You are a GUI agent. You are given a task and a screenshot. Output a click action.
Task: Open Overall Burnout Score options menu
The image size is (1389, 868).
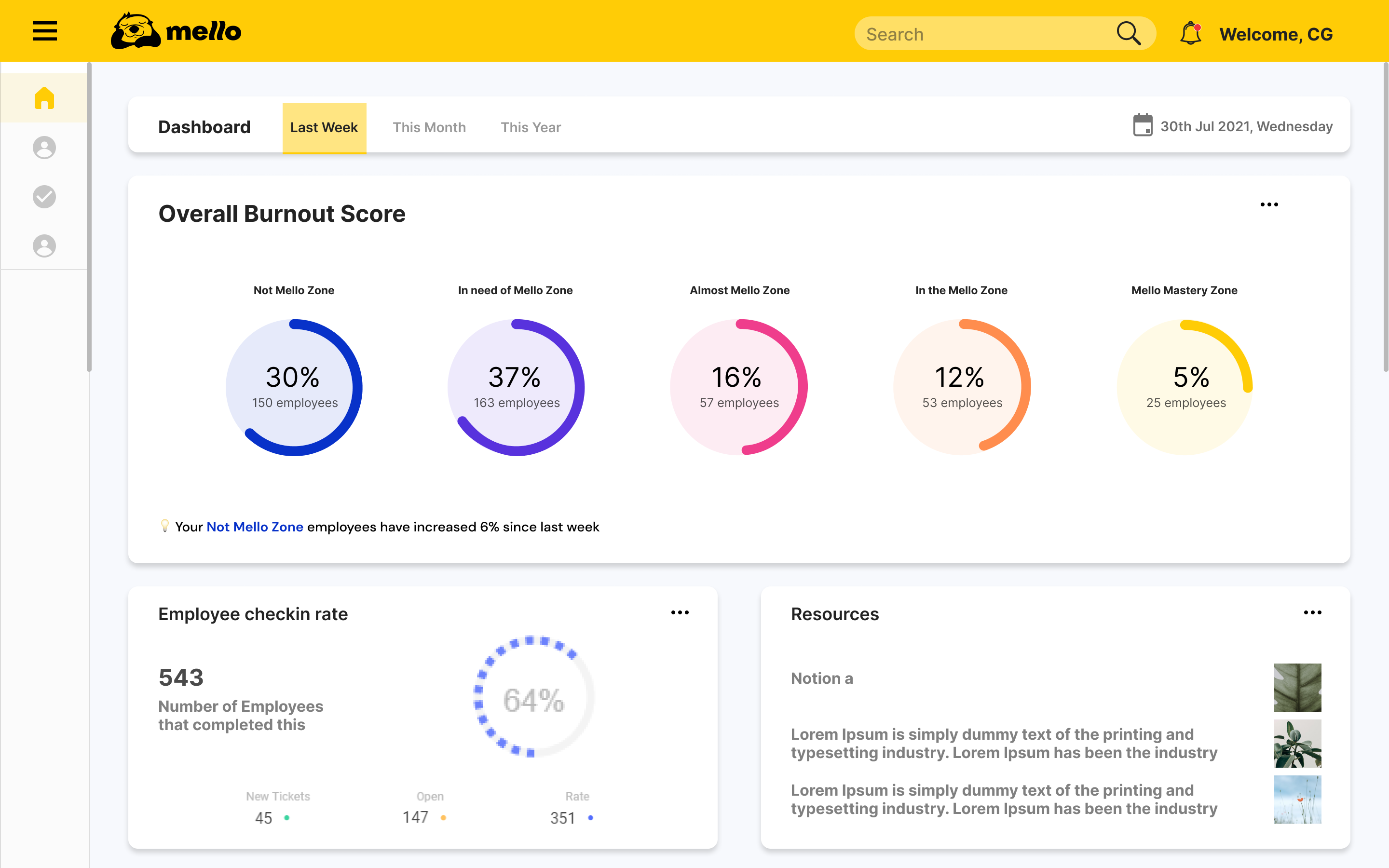pyautogui.click(x=1269, y=204)
